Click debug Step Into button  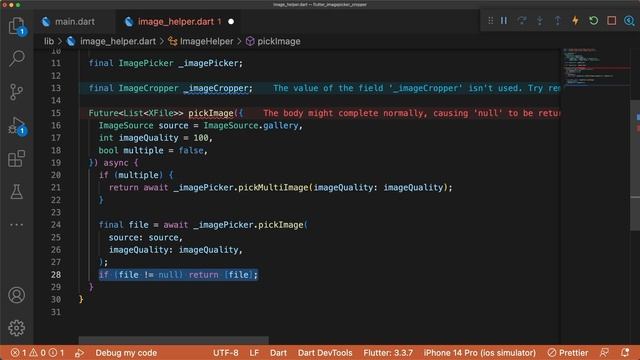540,20
